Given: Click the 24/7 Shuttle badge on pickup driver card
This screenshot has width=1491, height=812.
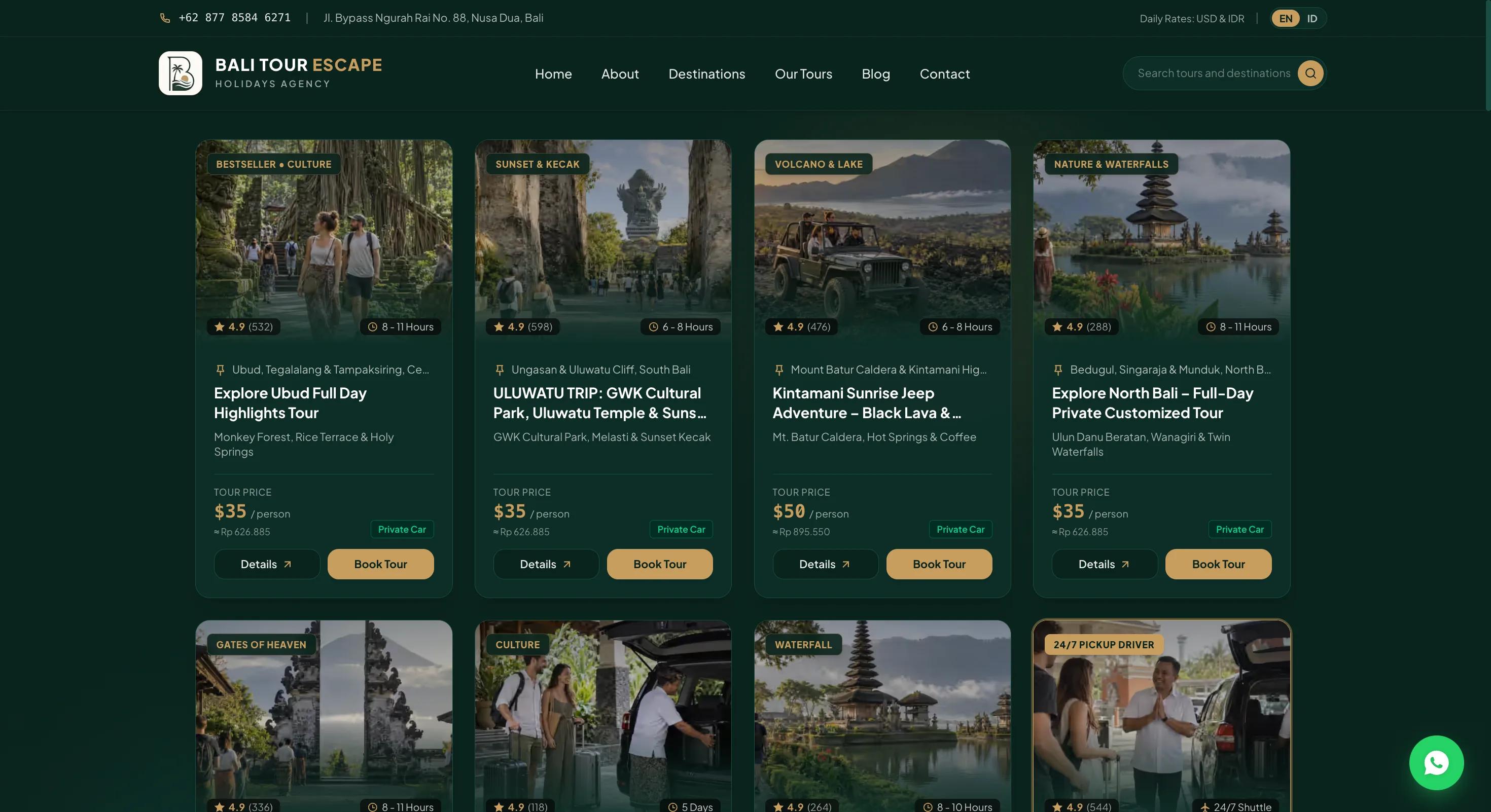Looking at the screenshot, I should point(1235,806).
